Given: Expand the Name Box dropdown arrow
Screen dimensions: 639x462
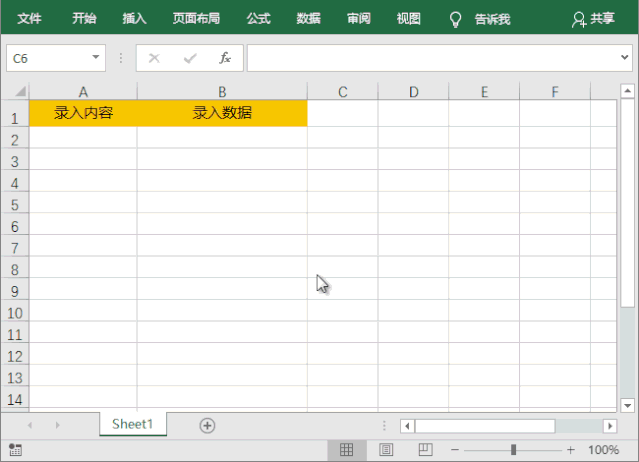Looking at the screenshot, I should [96, 57].
